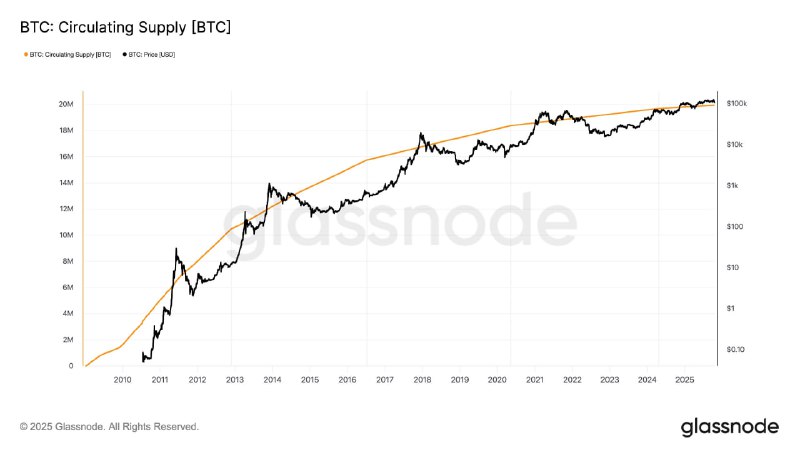800x450 pixels.
Task: Click the 0 label on supply axis
Action: pos(71,366)
